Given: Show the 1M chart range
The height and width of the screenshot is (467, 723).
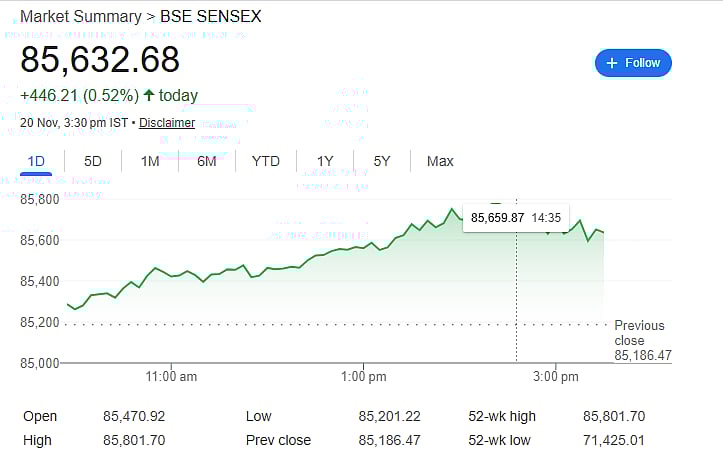Looking at the screenshot, I should [x=150, y=161].
